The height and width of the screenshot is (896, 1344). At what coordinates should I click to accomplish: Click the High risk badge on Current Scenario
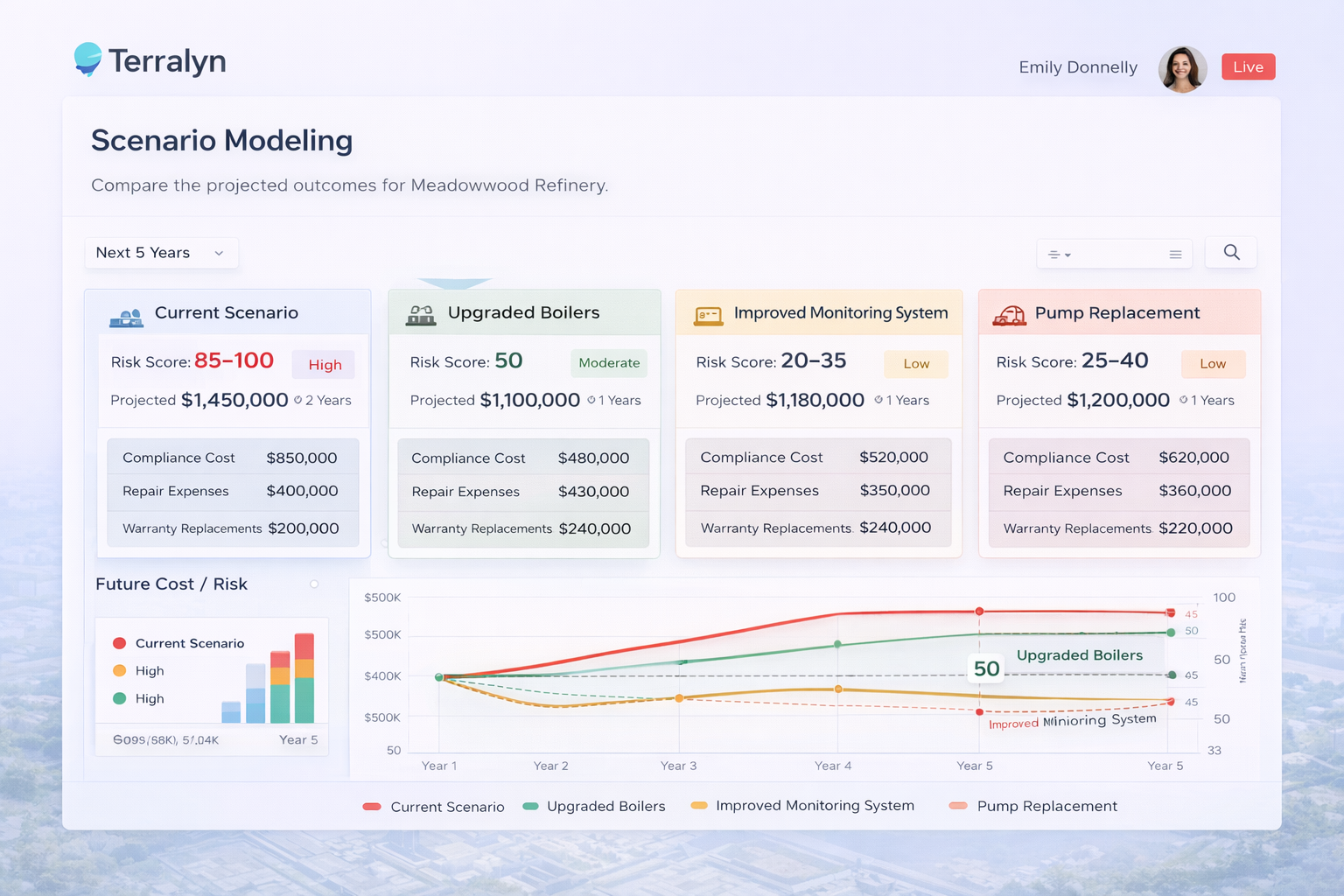pos(325,365)
